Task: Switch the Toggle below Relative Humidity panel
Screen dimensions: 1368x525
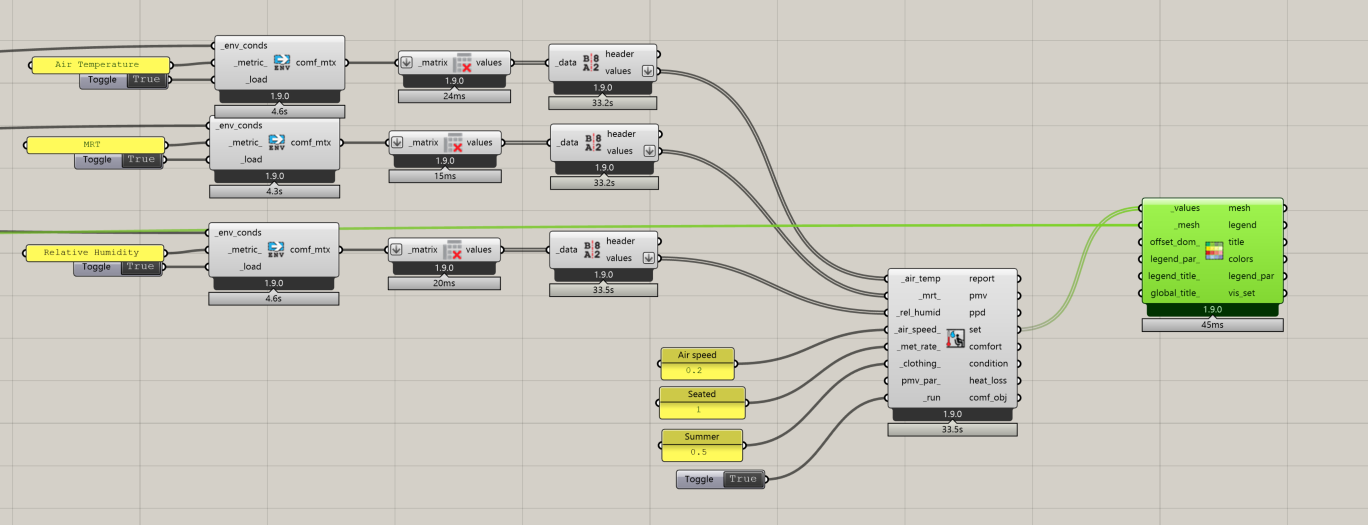Action: [x=140, y=267]
